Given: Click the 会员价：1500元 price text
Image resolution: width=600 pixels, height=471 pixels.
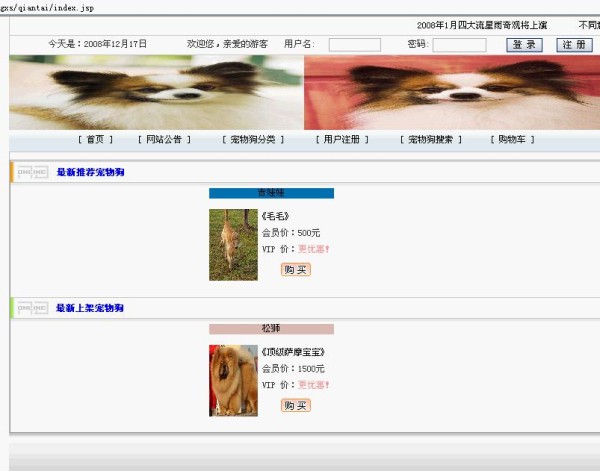Looking at the screenshot, I should point(293,368).
